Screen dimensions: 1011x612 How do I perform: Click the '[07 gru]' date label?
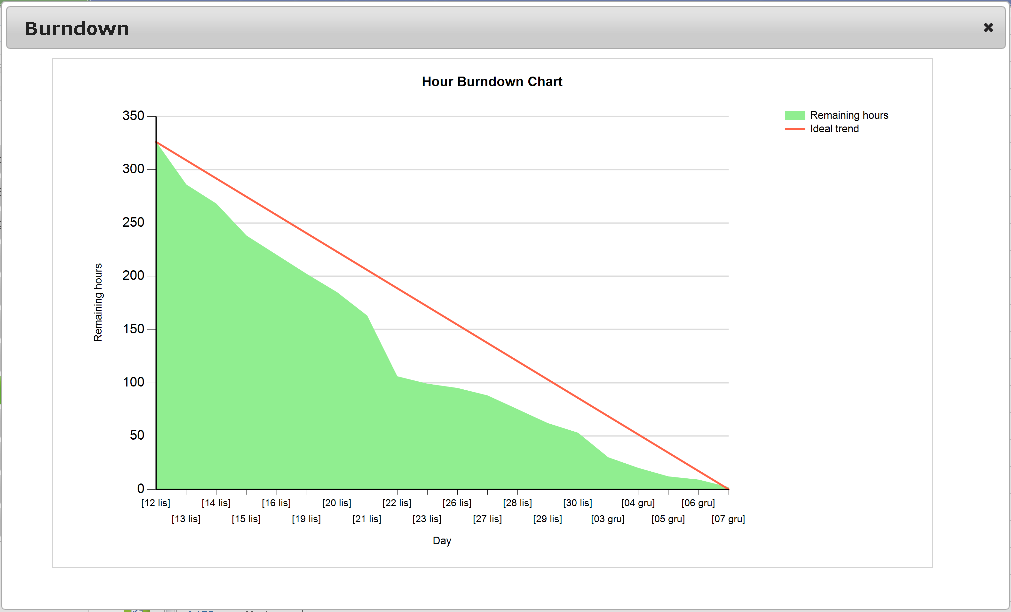(728, 519)
